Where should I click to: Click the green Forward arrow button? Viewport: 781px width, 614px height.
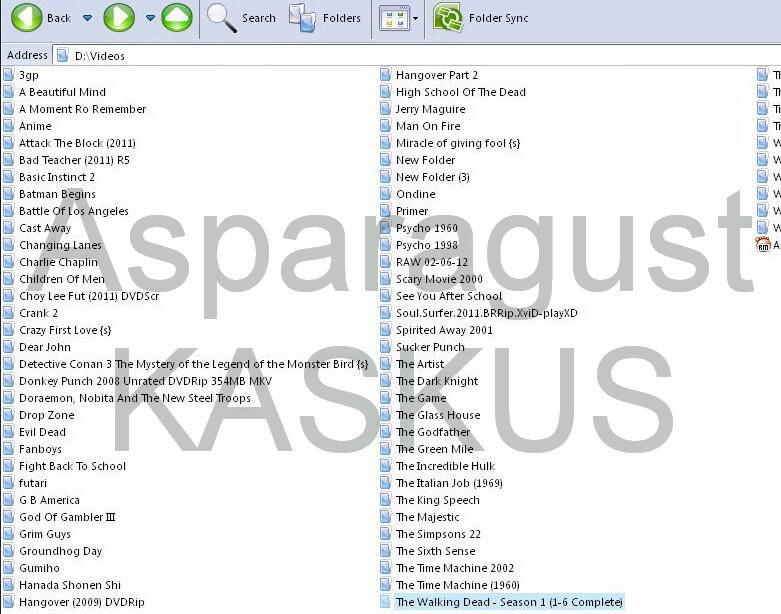[x=119, y=17]
